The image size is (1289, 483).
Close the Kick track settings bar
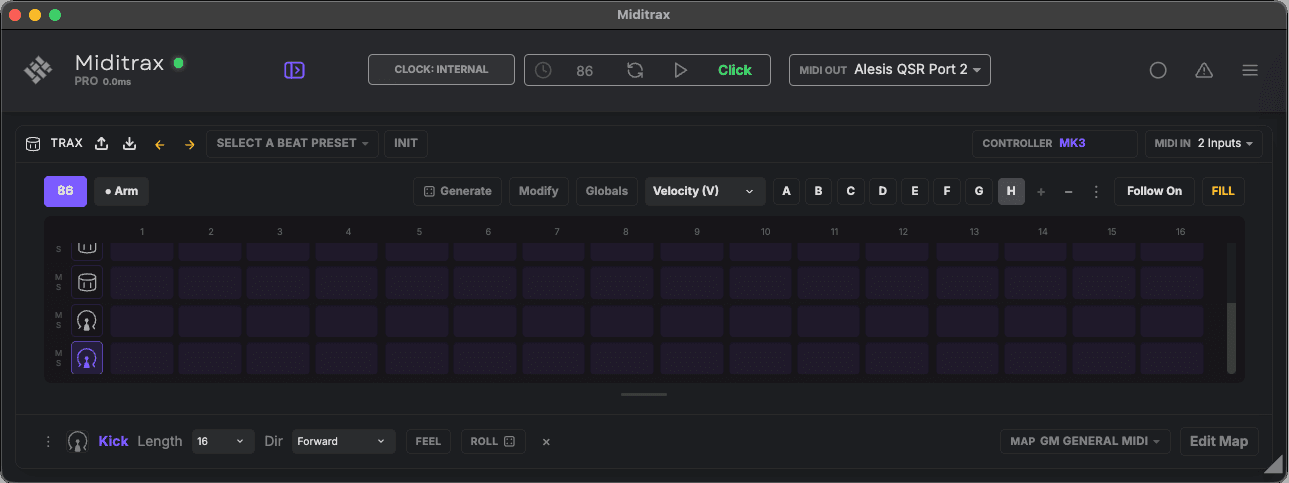[546, 441]
